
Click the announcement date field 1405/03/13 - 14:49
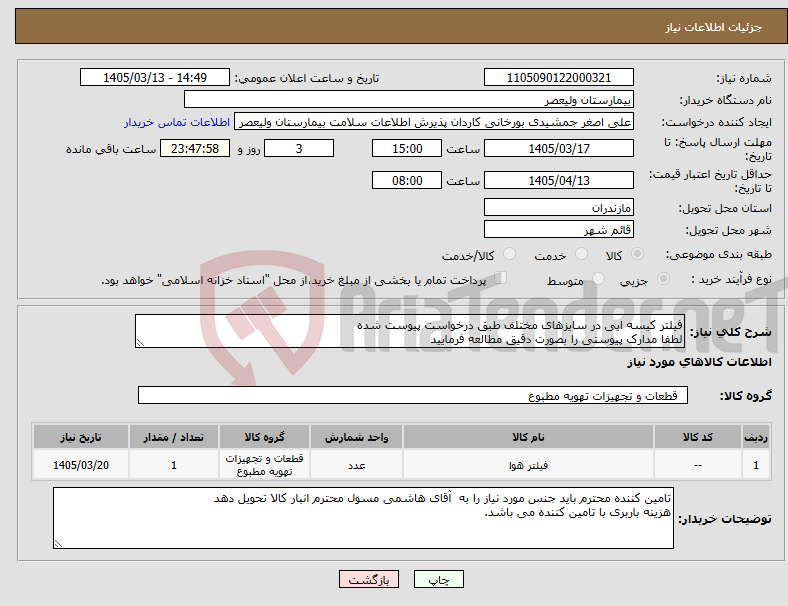pos(155,78)
